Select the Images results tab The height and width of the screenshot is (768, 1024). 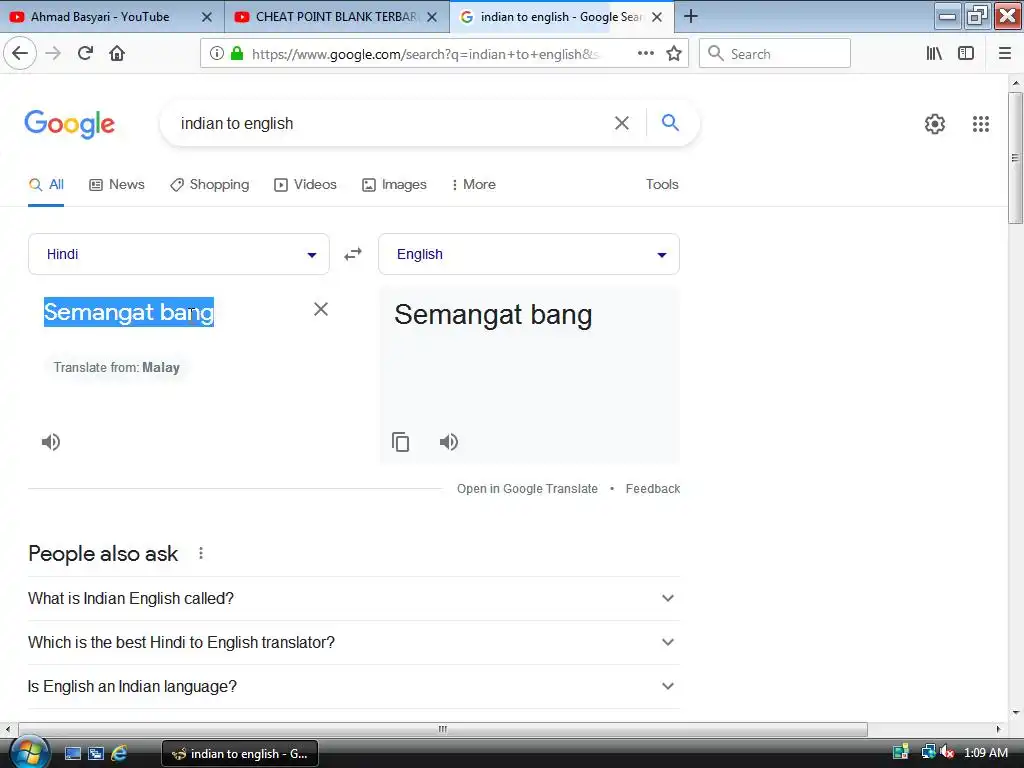point(394,185)
